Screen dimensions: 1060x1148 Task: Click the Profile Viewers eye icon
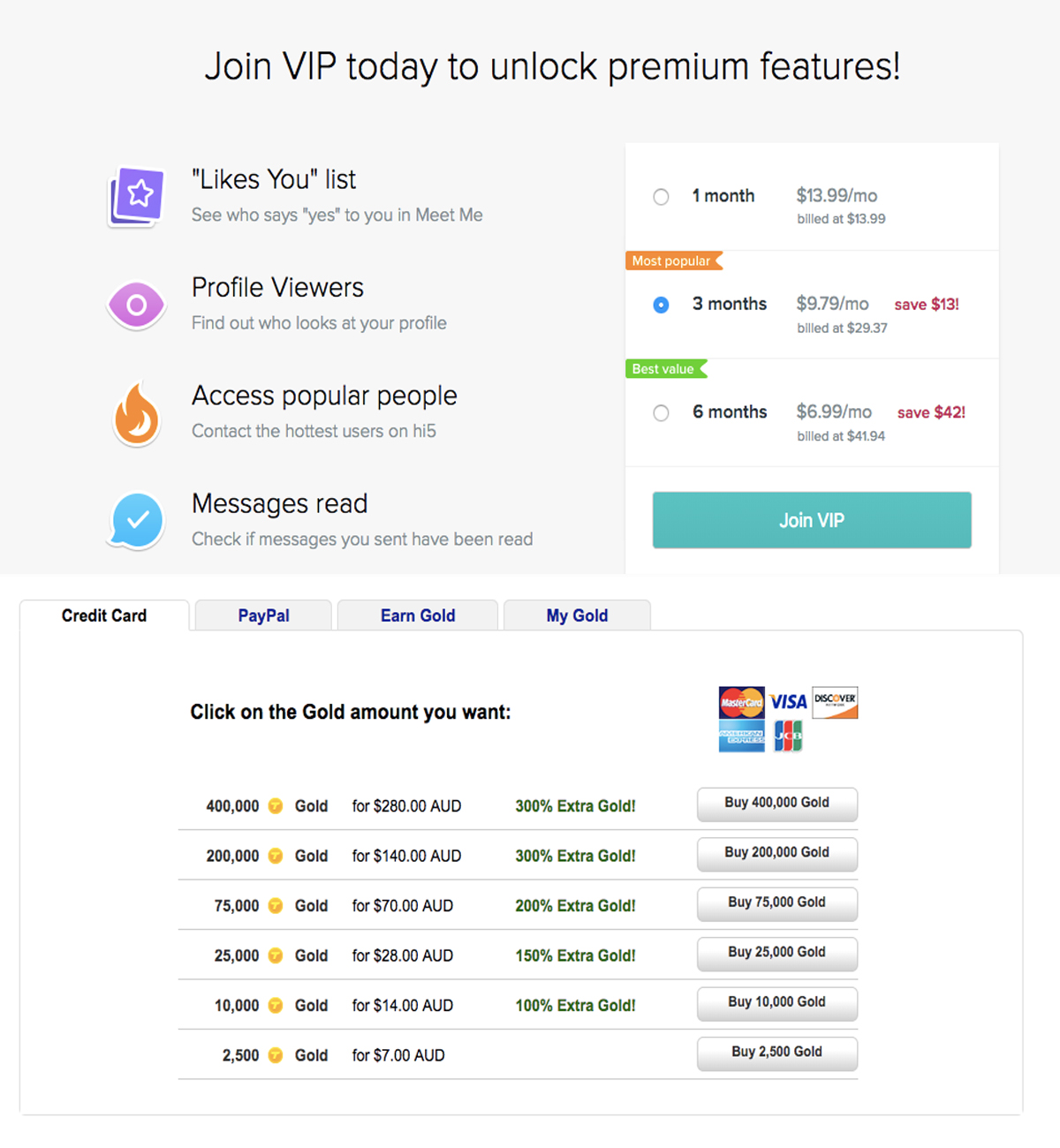[136, 305]
